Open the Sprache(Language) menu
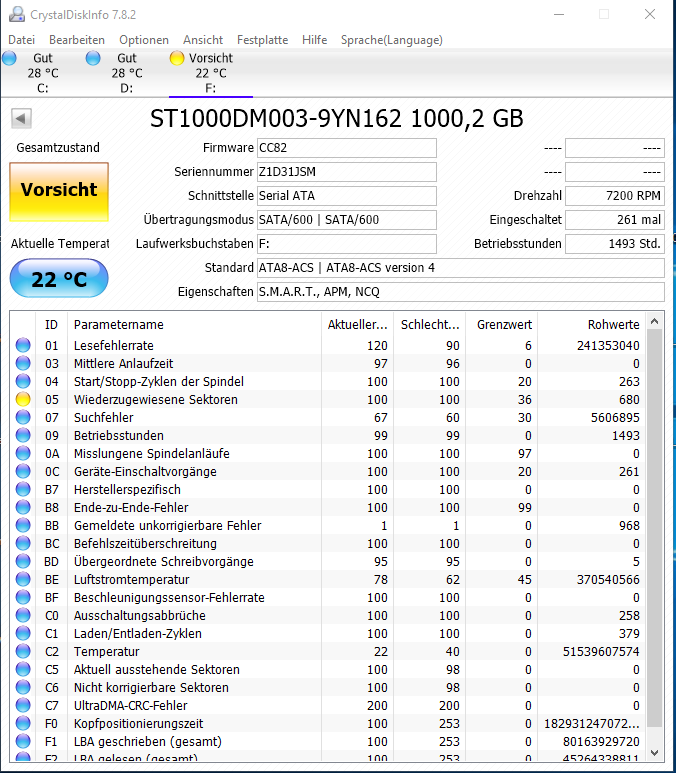 point(391,39)
